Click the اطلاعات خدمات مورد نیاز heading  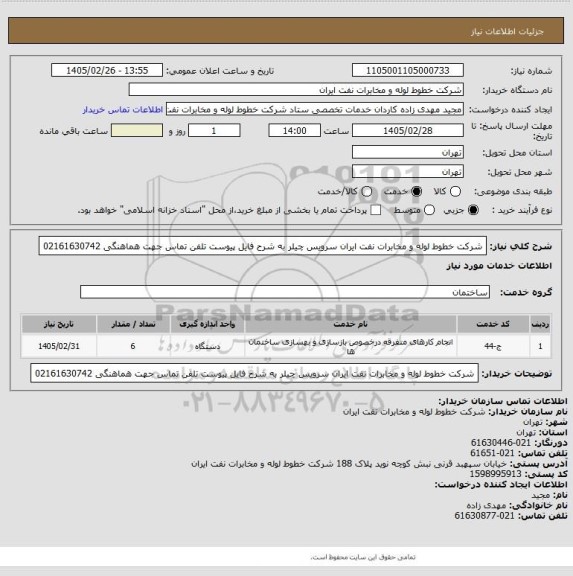499,266
